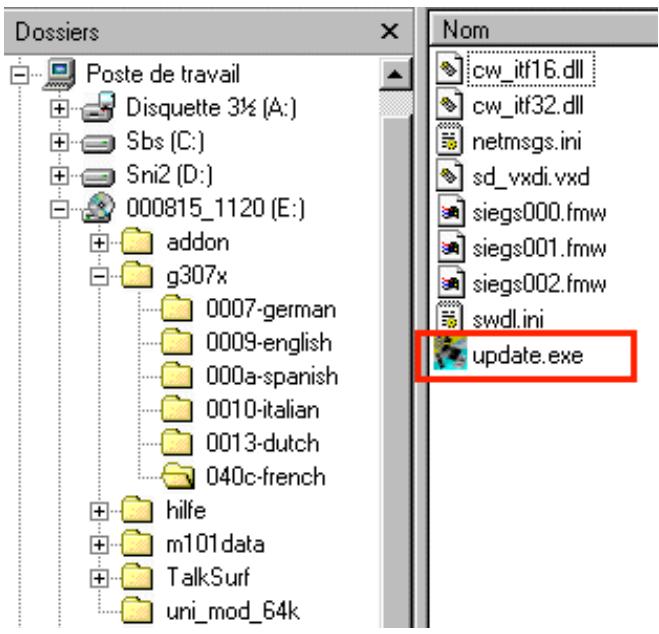
Task: Click the folder tree scroll up arrow
Action: tap(395, 75)
